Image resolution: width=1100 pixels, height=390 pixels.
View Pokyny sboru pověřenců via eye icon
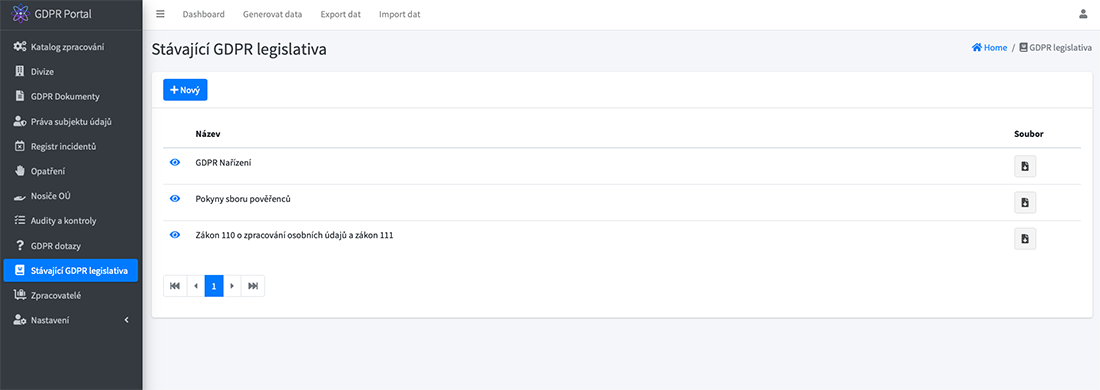(175, 199)
